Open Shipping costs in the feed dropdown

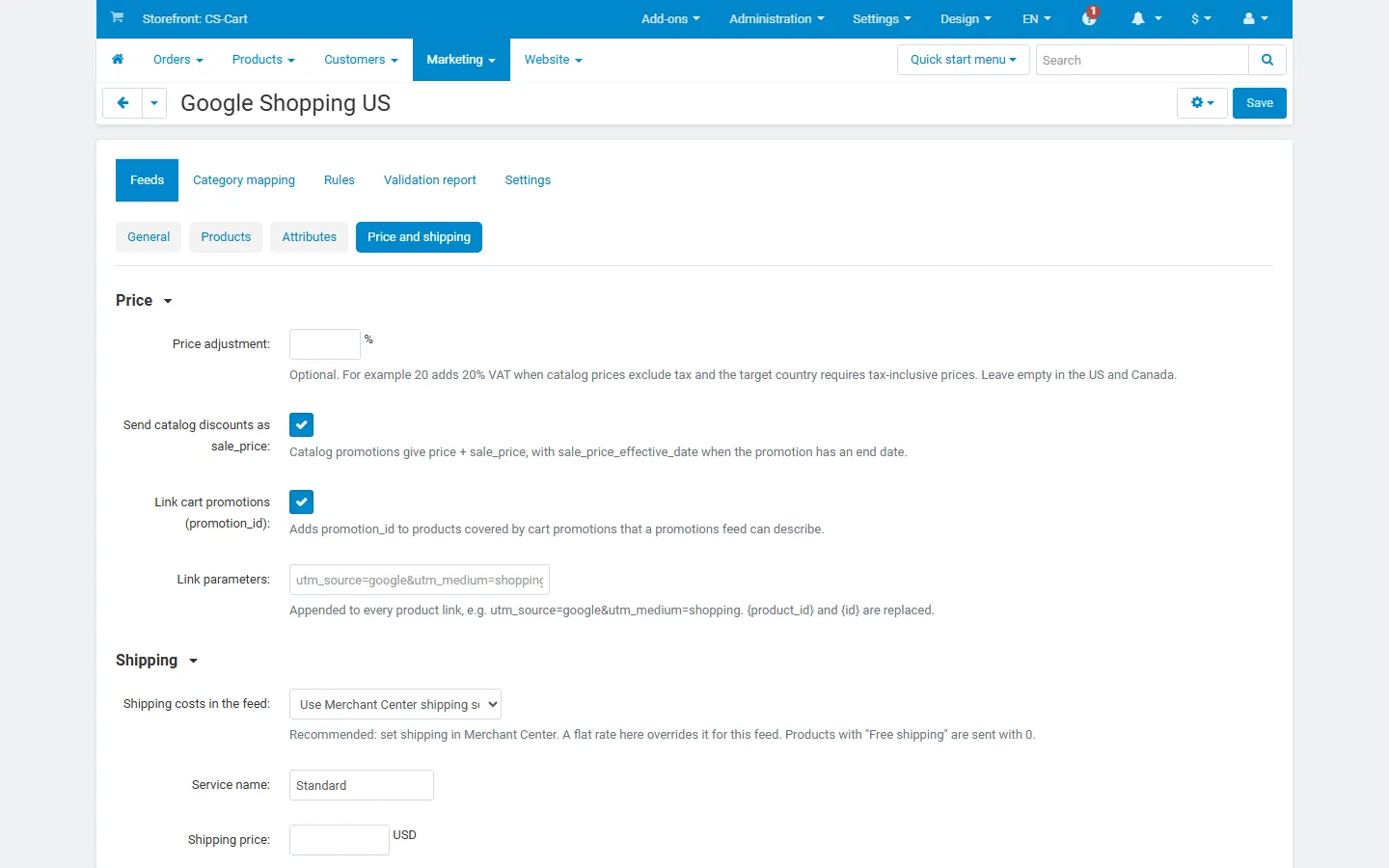coord(395,704)
